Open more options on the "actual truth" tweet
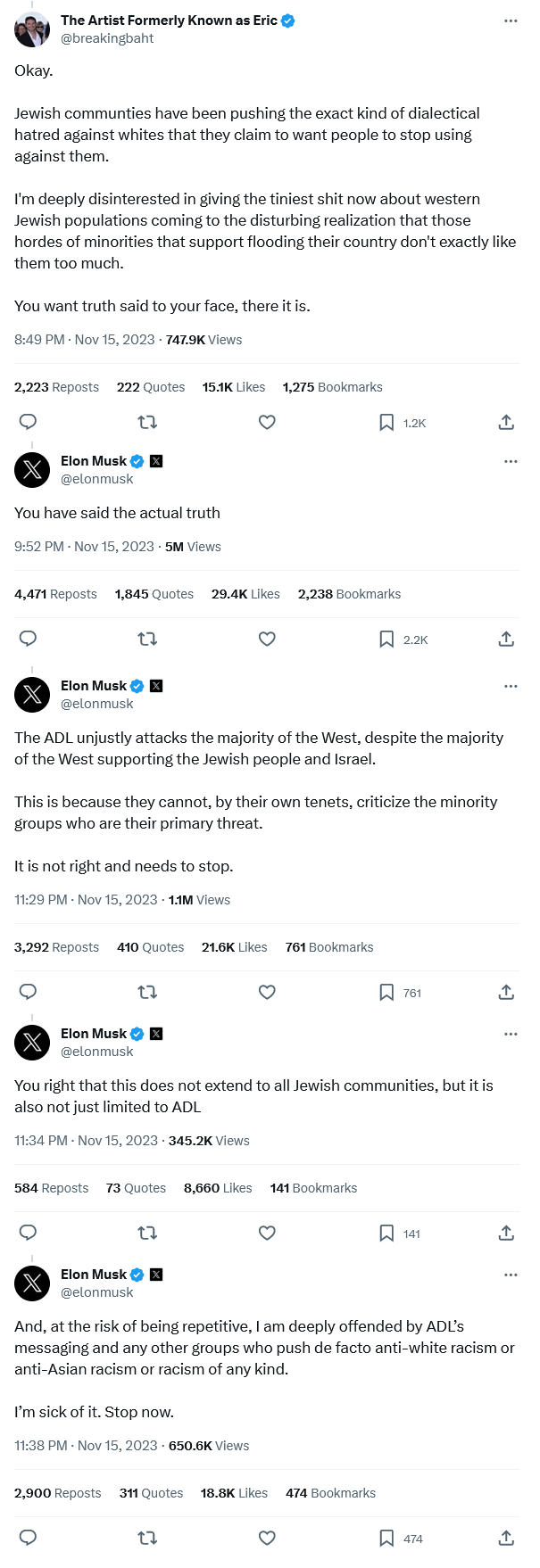The image size is (540, 1568). [x=511, y=461]
